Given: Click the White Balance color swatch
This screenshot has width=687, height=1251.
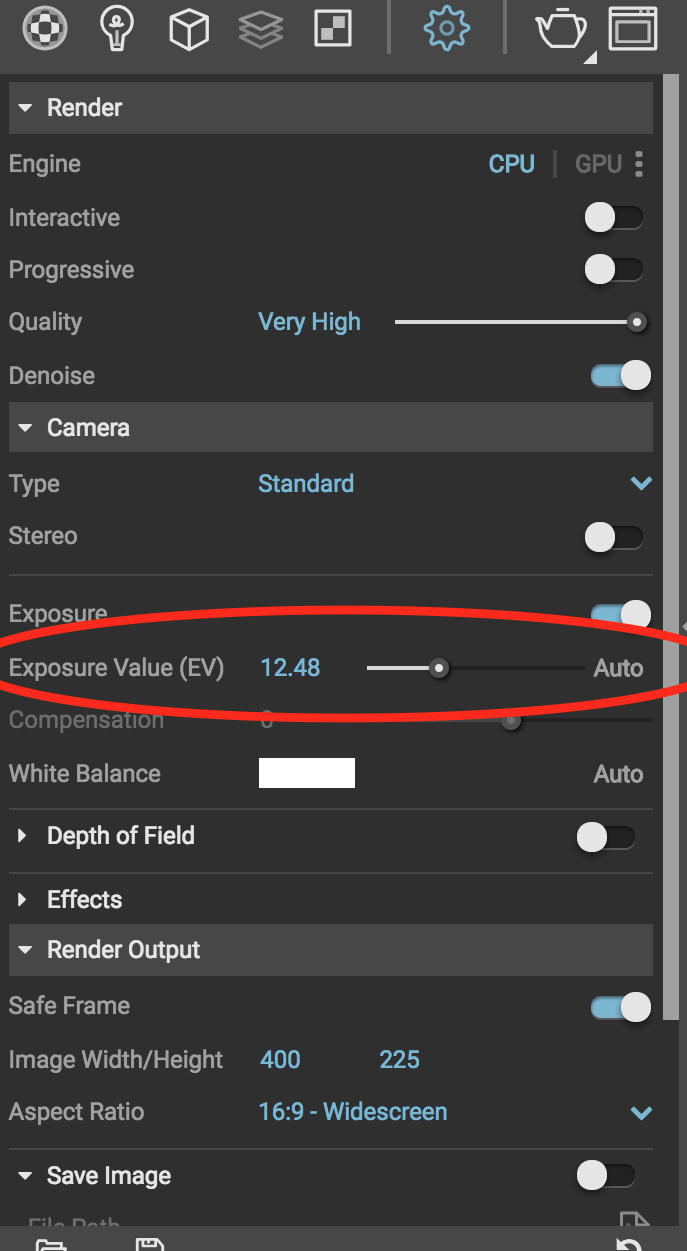Looking at the screenshot, I should (307, 773).
